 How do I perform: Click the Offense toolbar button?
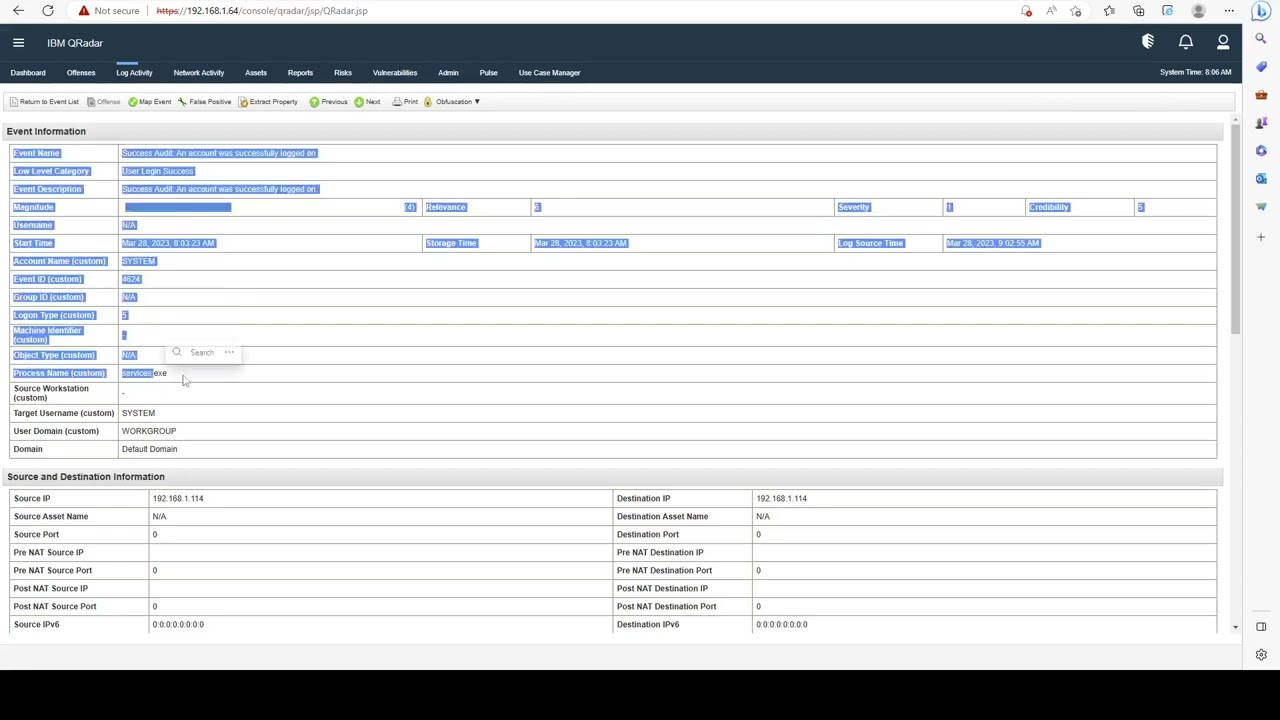(x=103, y=102)
